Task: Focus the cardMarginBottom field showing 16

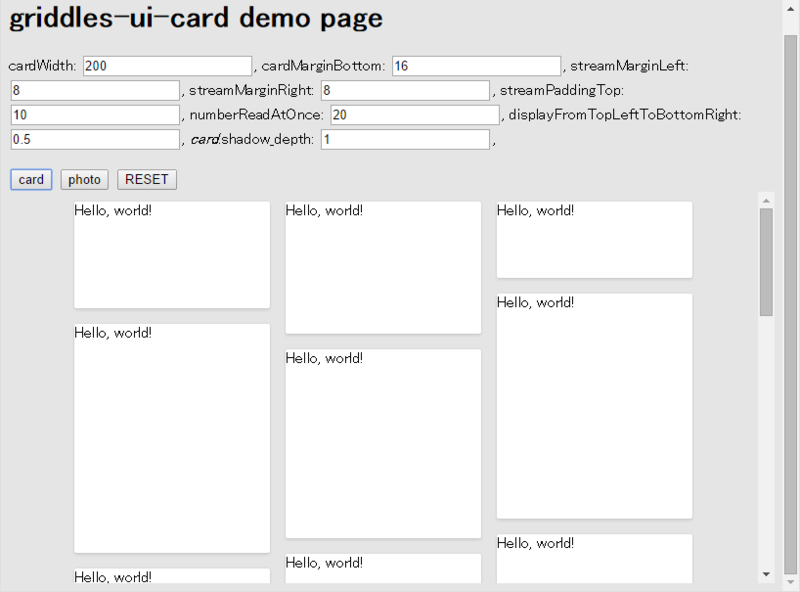Action: tap(477, 66)
